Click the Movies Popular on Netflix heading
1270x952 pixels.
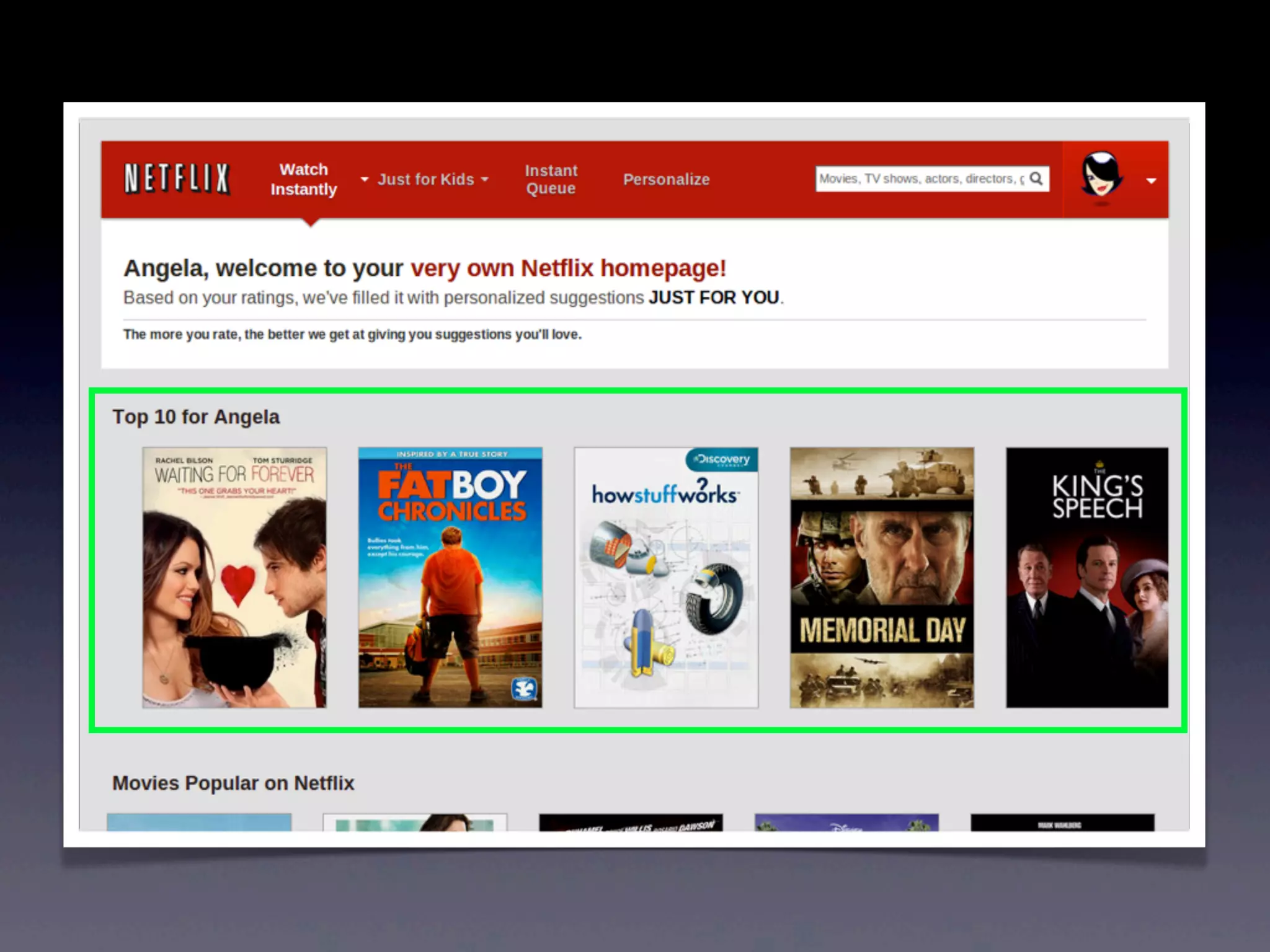(x=233, y=783)
